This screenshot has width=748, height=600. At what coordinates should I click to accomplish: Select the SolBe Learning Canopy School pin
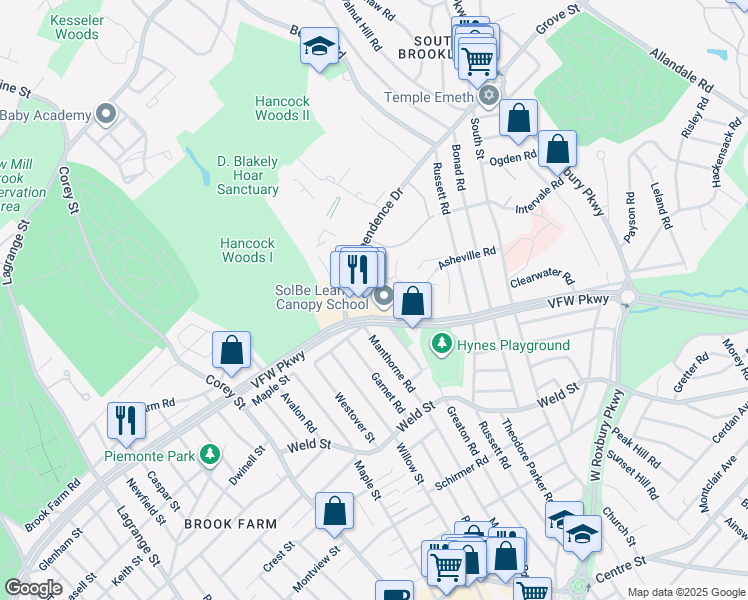click(x=383, y=297)
